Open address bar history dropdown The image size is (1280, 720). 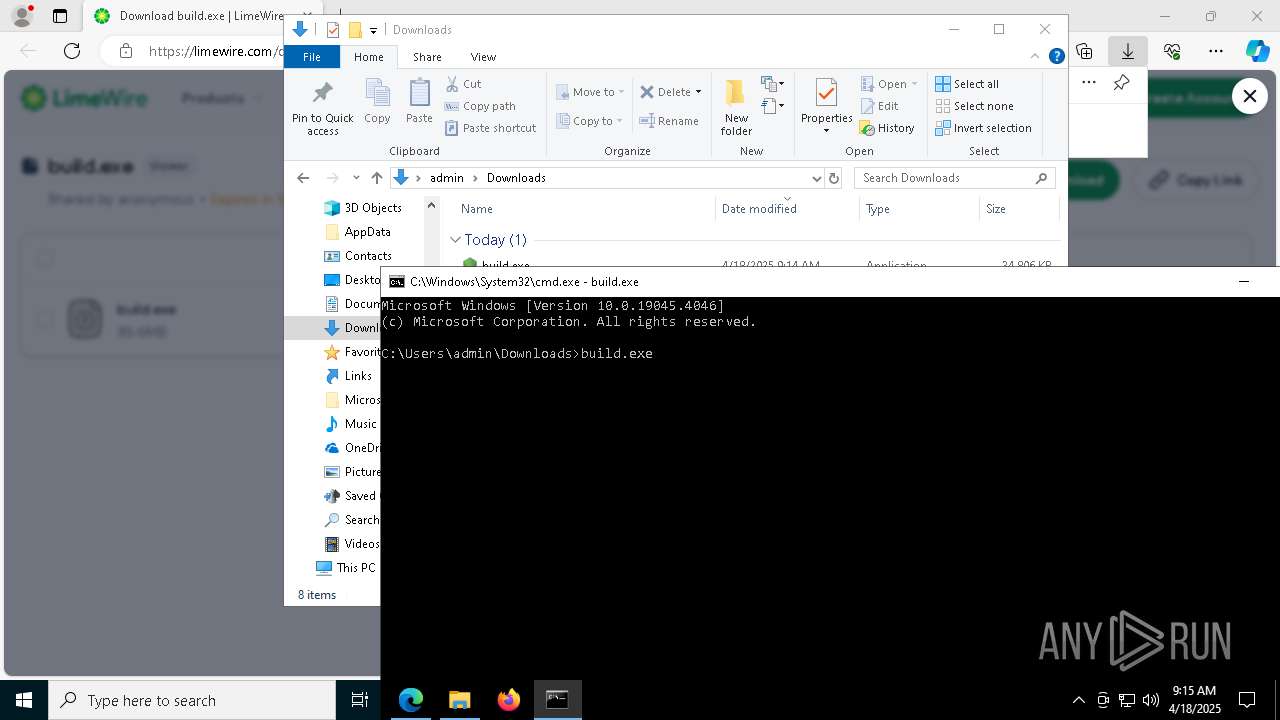tap(815, 178)
